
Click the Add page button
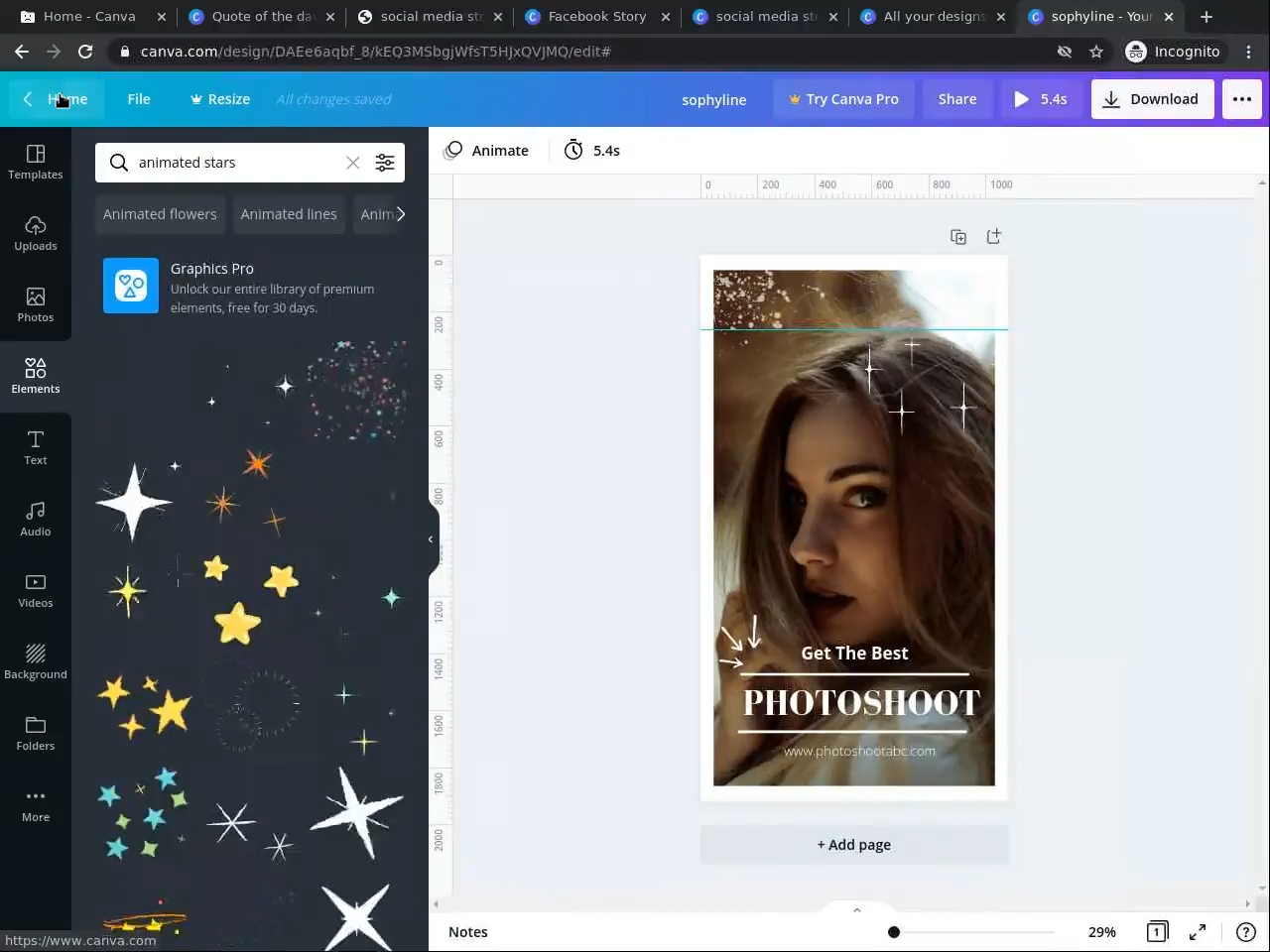(854, 845)
